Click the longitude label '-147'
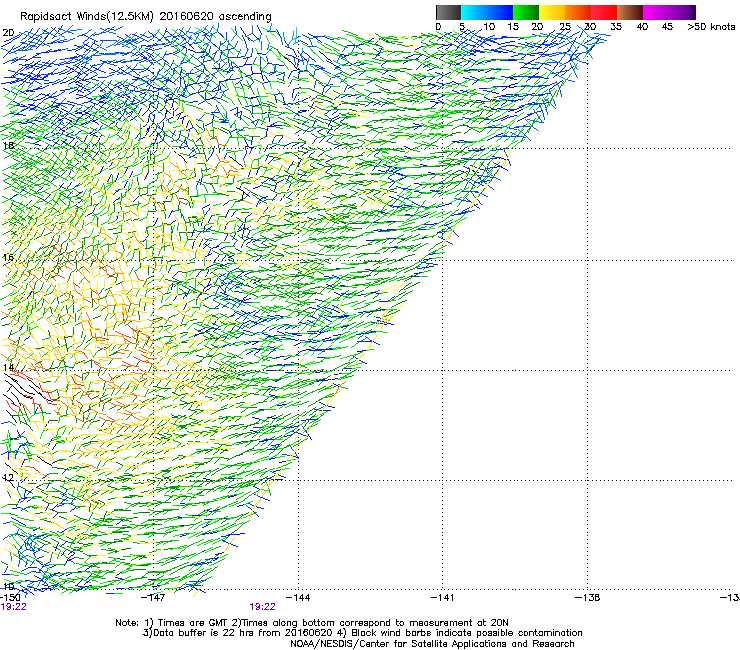The image size is (740, 650). point(153,598)
